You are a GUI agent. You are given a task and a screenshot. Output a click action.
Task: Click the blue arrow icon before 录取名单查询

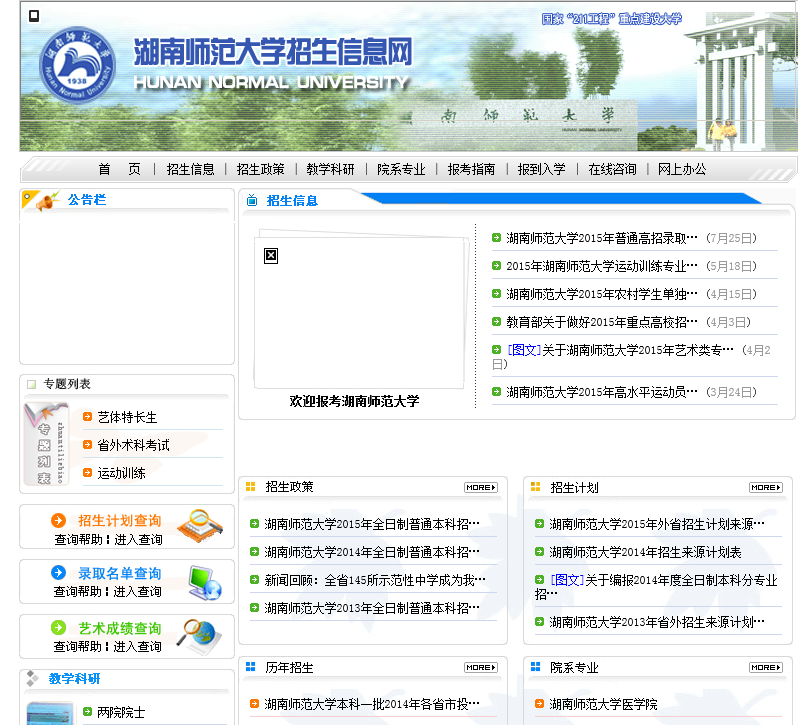point(59,572)
